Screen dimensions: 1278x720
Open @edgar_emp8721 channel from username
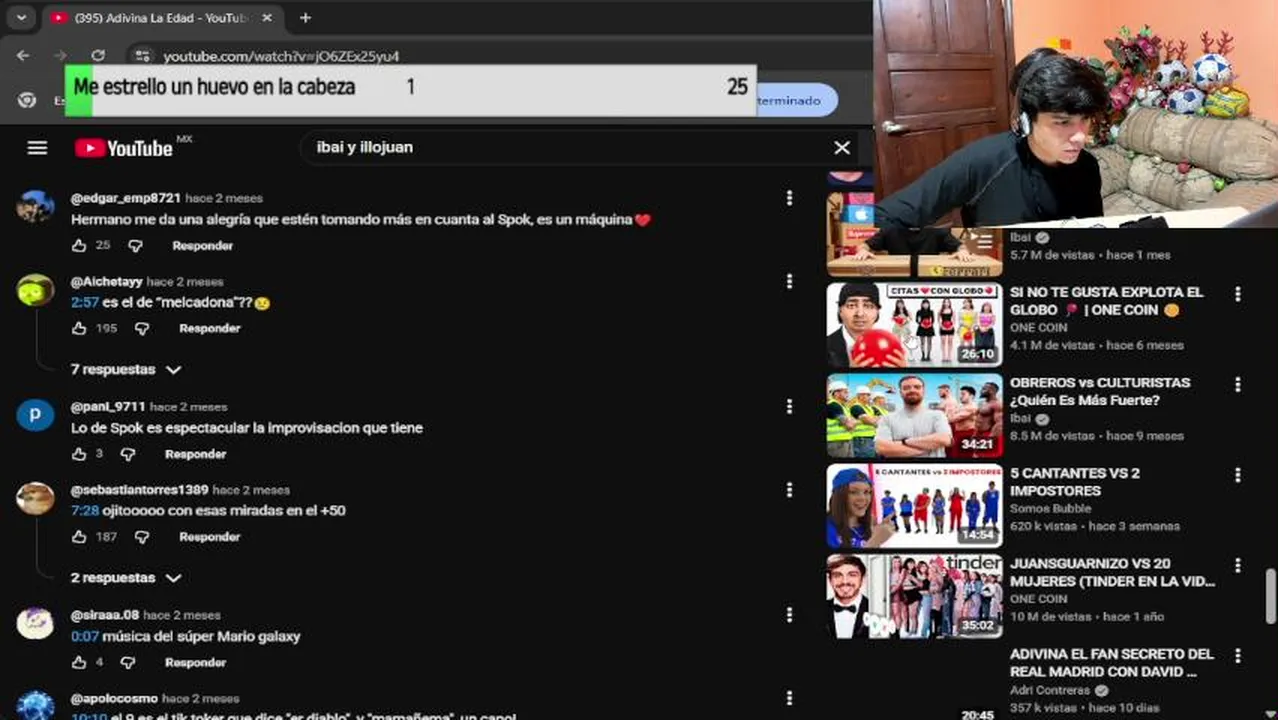pos(125,198)
